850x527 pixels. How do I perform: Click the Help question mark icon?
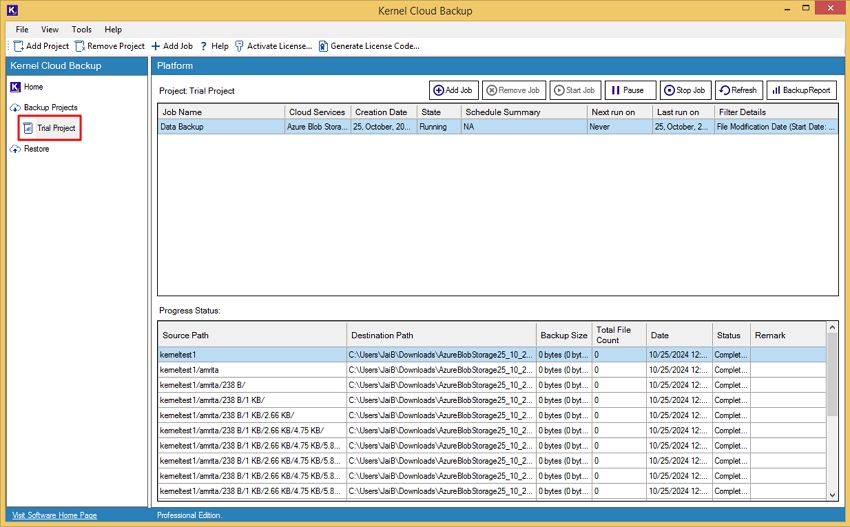point(203,46)
